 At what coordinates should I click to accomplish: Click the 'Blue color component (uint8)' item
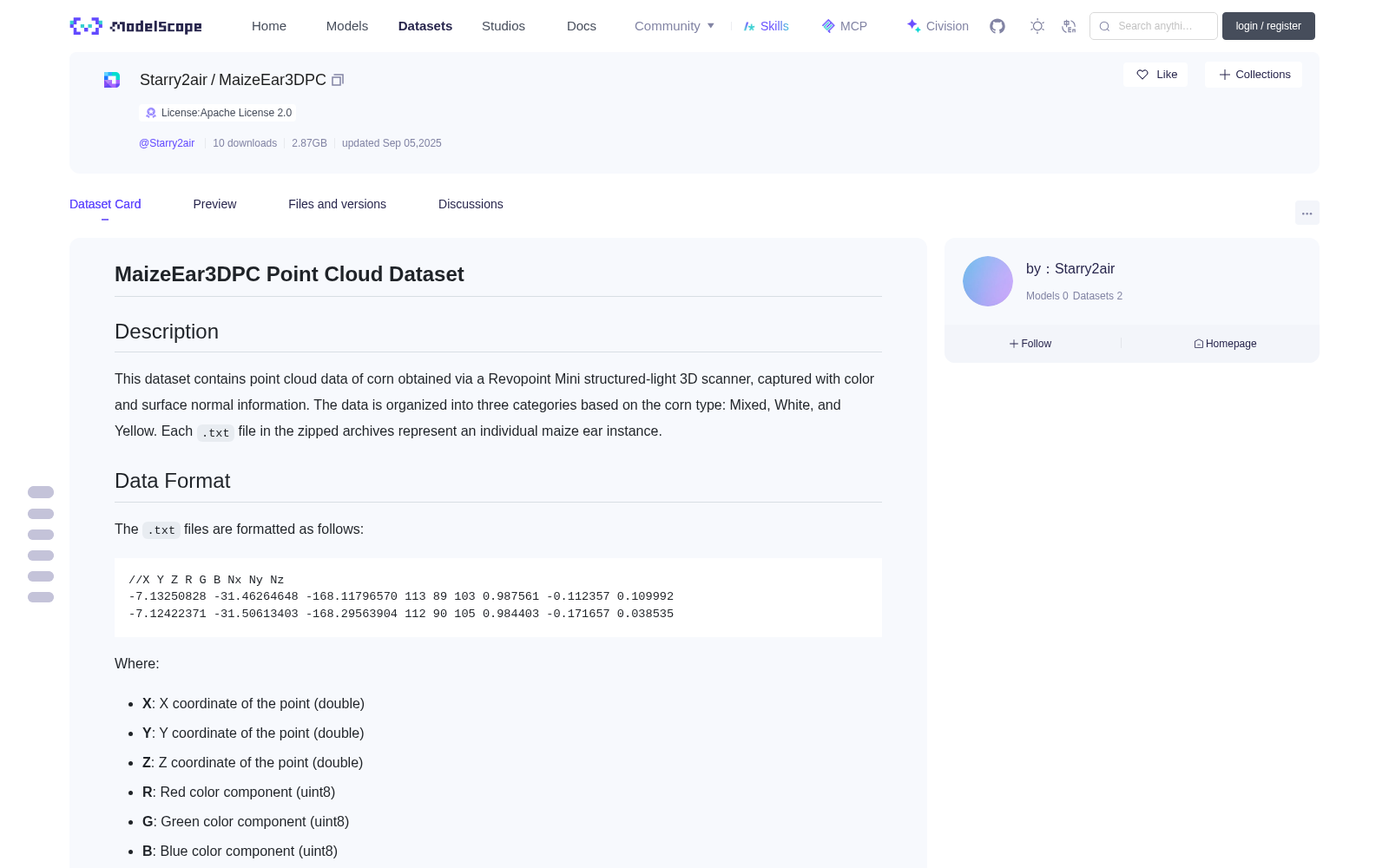coord(240,851)
